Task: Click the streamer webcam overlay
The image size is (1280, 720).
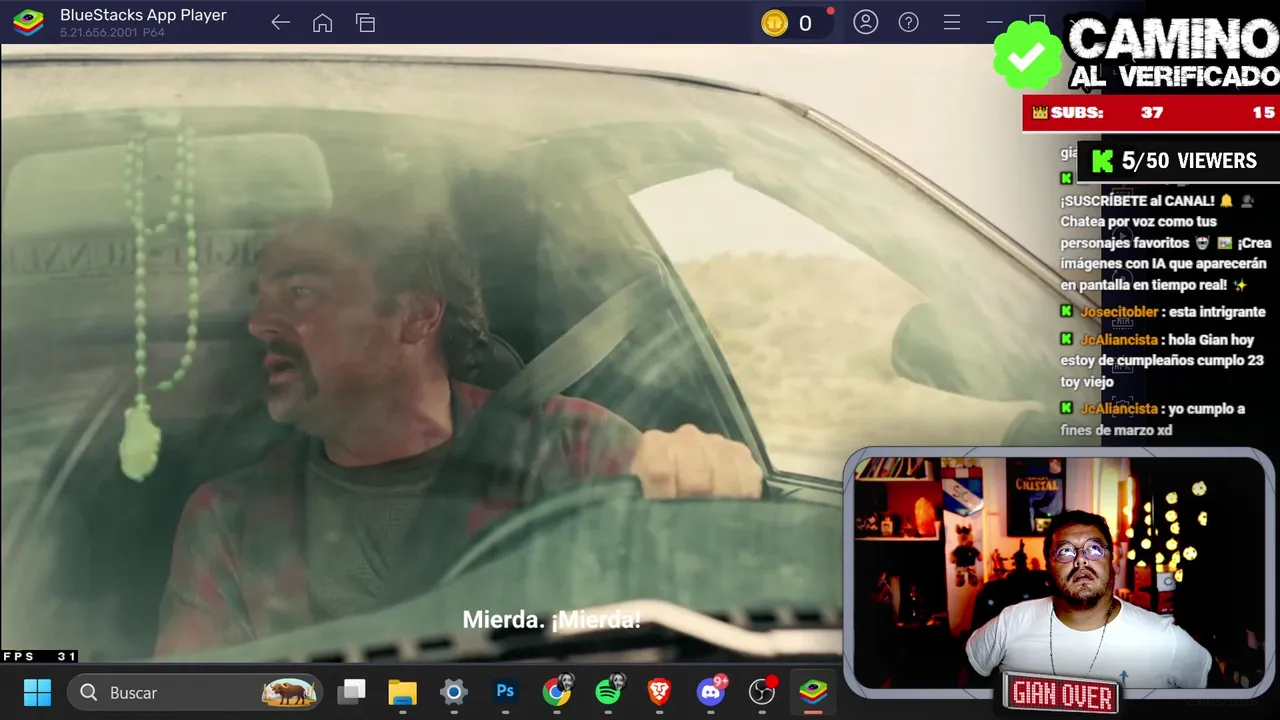Action: (x=1058, y=572)
